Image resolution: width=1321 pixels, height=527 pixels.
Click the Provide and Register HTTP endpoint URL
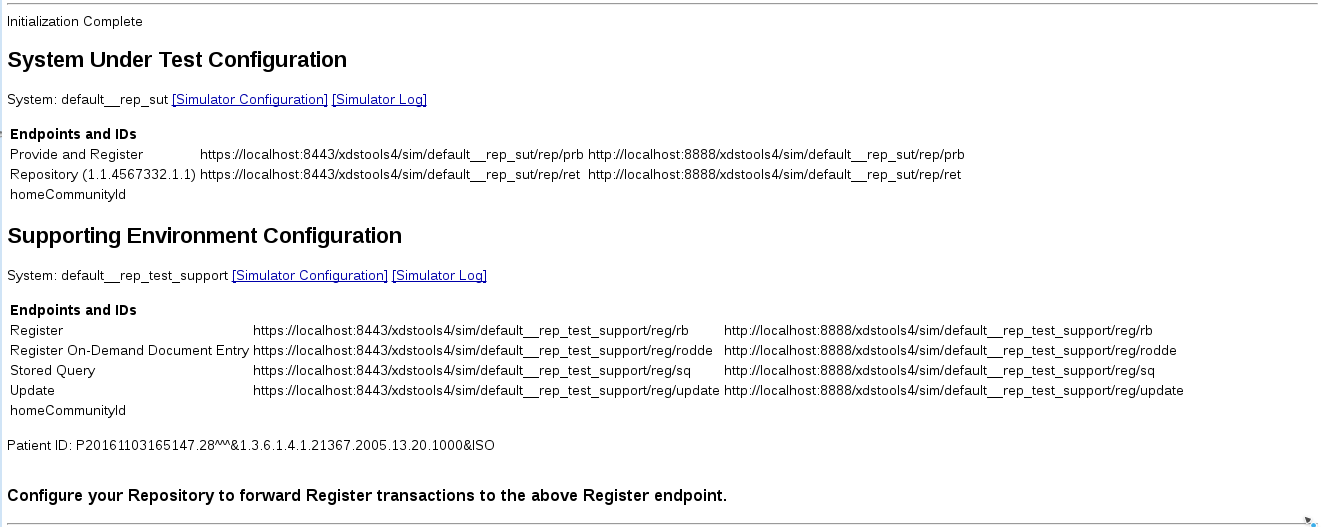[x=776, y=155]
